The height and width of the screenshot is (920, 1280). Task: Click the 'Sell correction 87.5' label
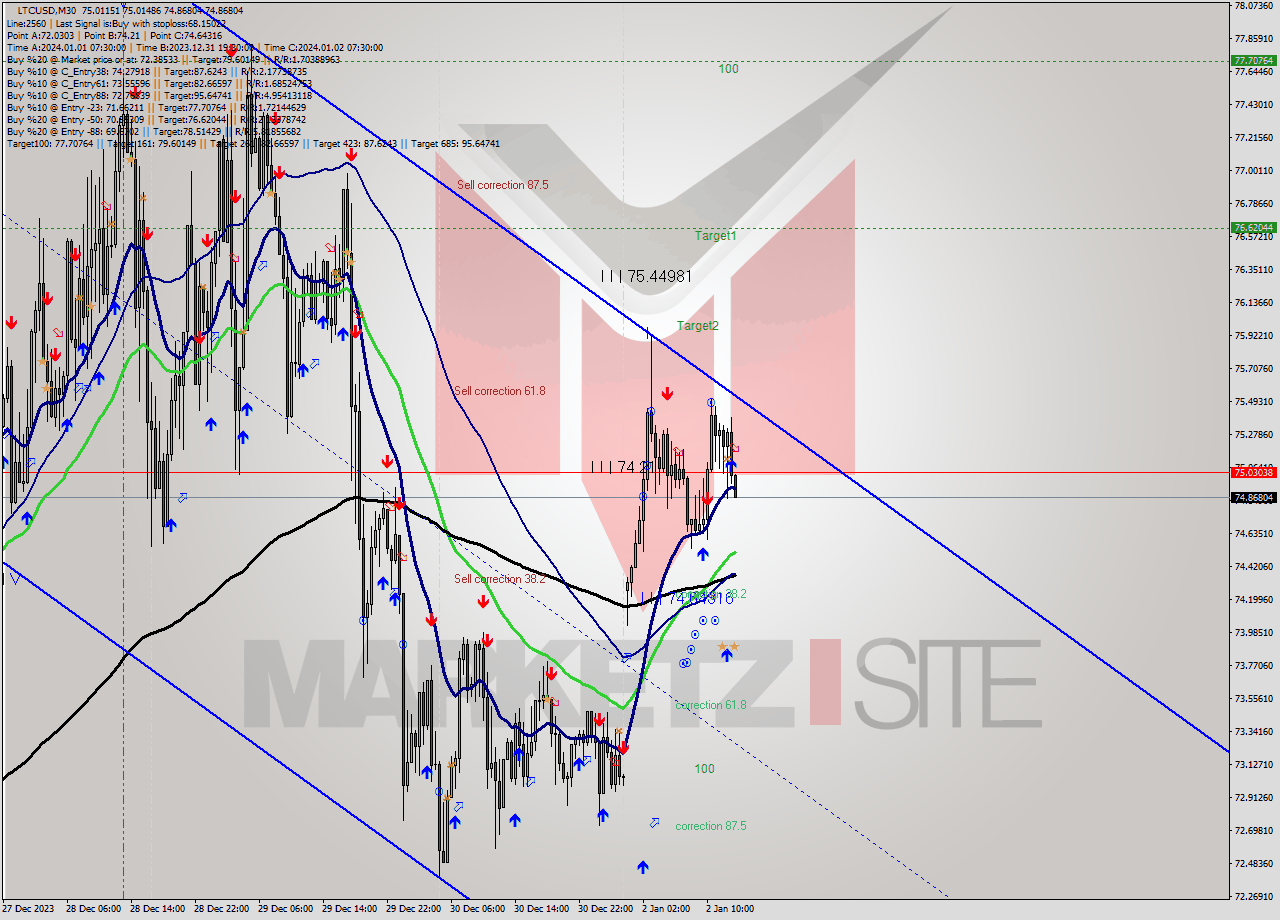tap(502, 185)
